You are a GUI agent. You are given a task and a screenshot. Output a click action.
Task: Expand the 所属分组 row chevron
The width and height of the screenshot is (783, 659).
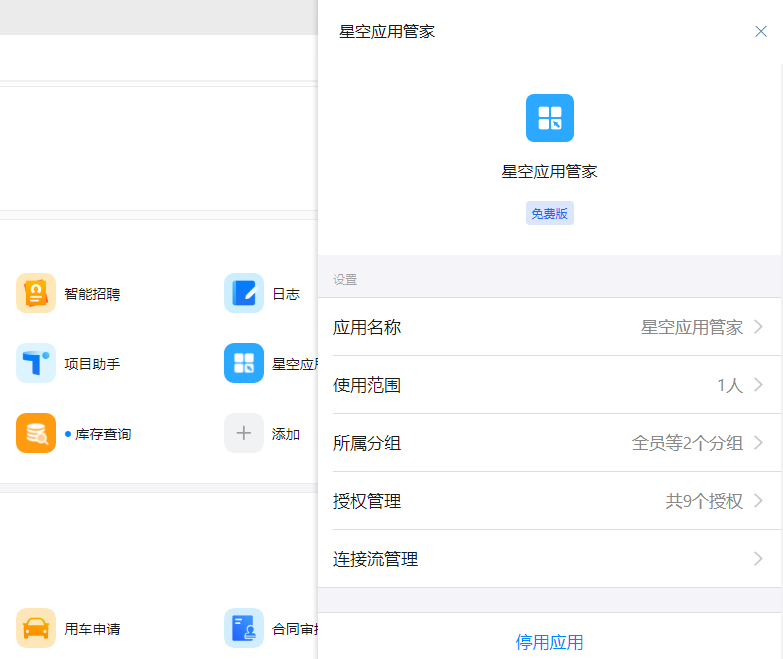pos(759,443)
